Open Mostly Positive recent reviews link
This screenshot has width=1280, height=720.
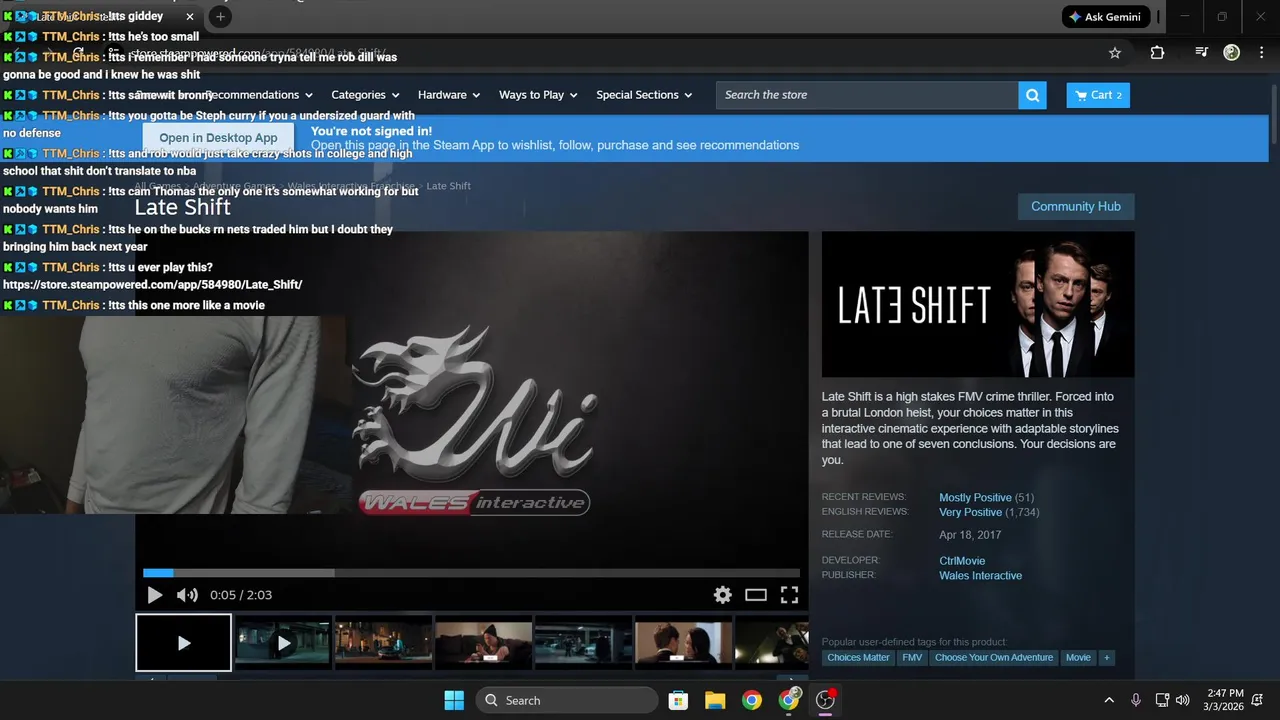976,497
